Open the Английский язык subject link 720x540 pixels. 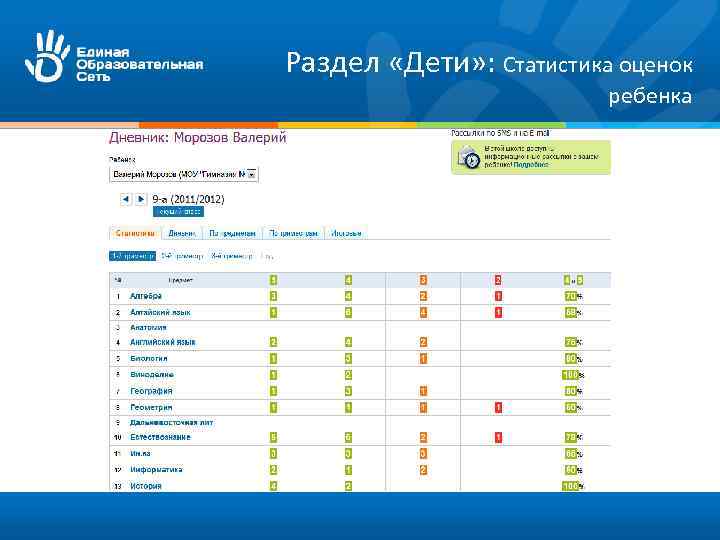point(163,342)
